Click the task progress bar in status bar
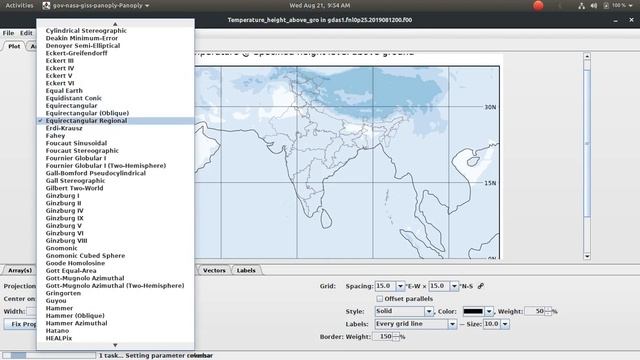This screenshot has height=360, width=640. (49, 356)
